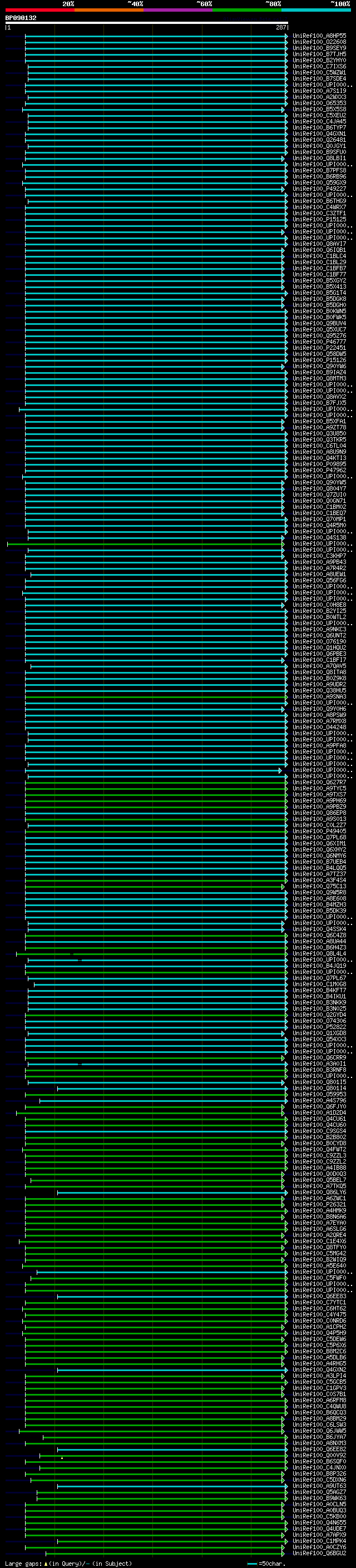Select hit label UniRef100_P49227
This screenshot has height=1568, width=356.
click(x=319, y=189)
